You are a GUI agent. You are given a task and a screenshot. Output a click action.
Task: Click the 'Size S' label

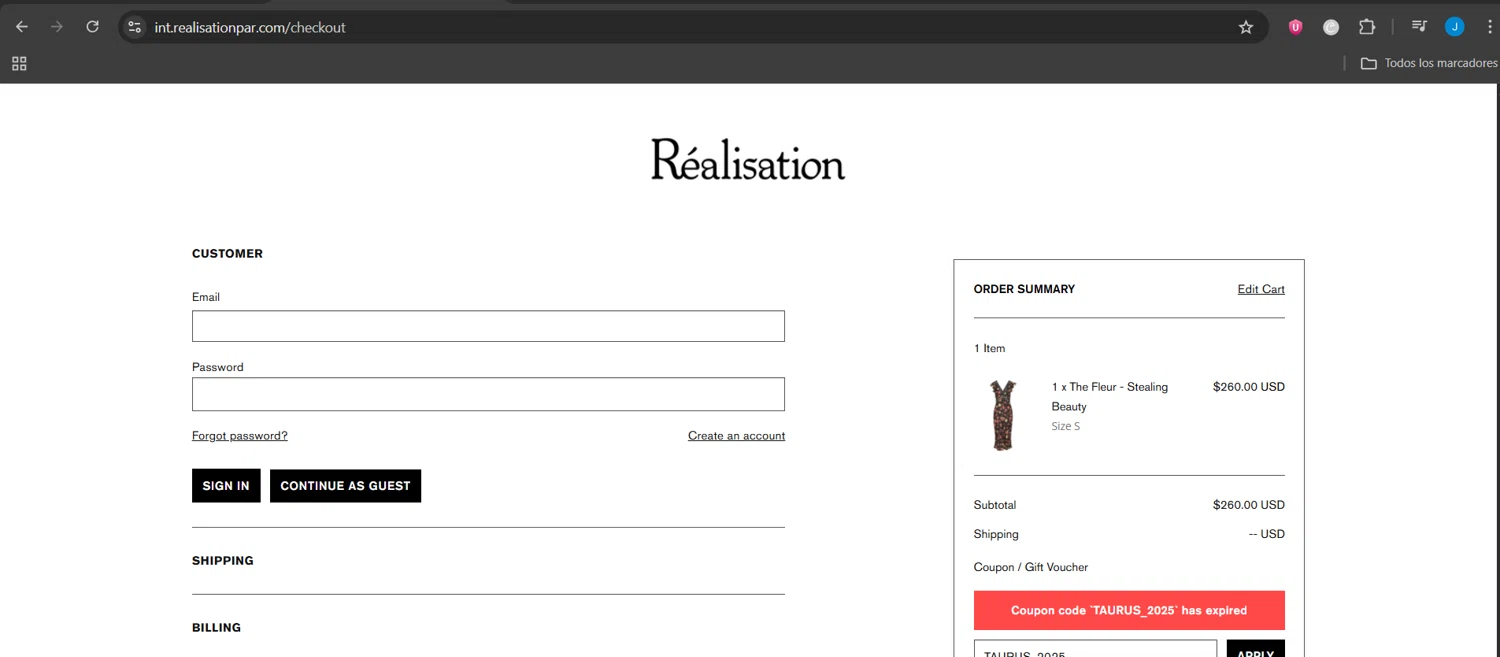coord(1065,426)
